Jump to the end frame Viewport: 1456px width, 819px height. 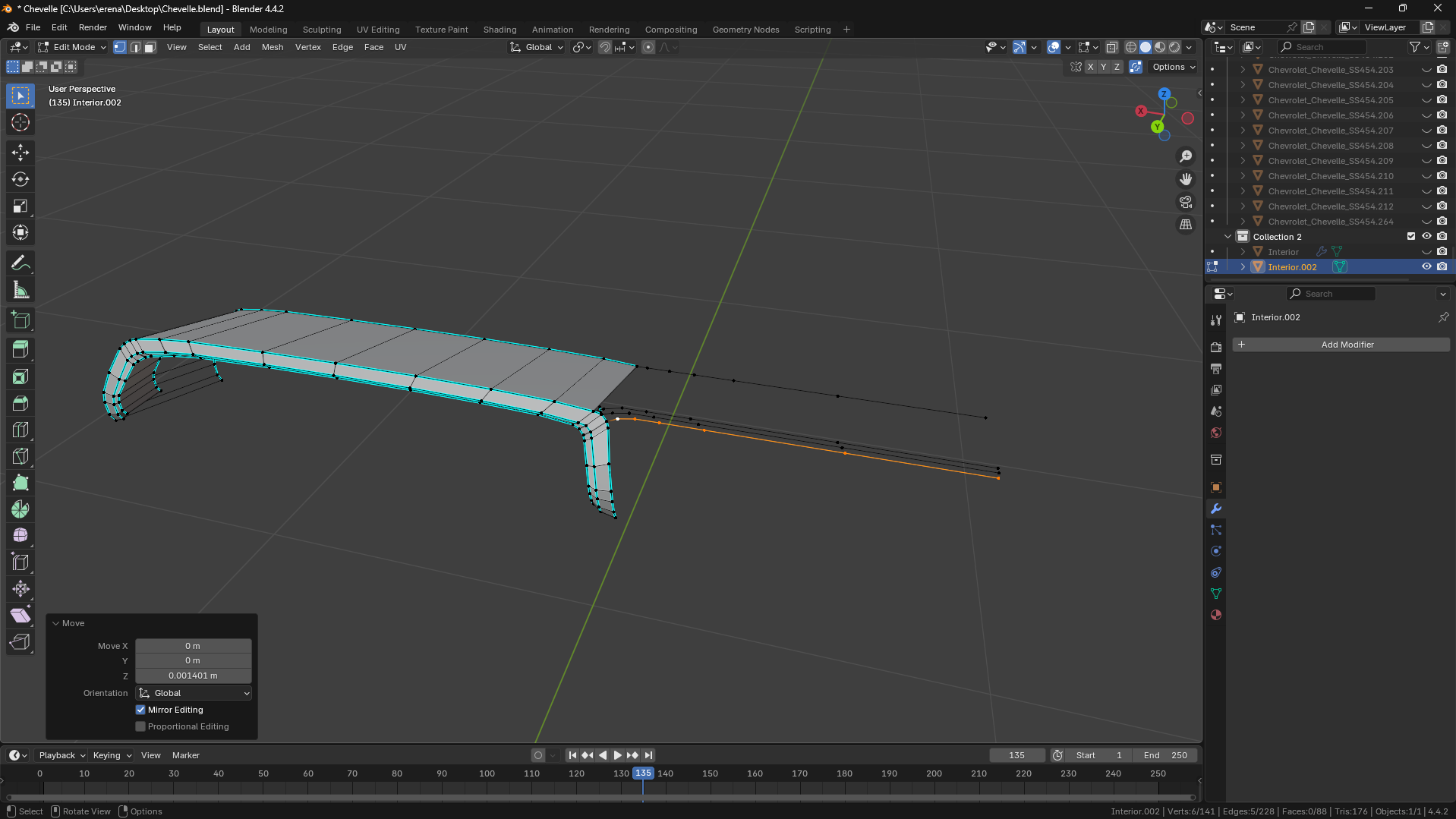pos(648,755)
